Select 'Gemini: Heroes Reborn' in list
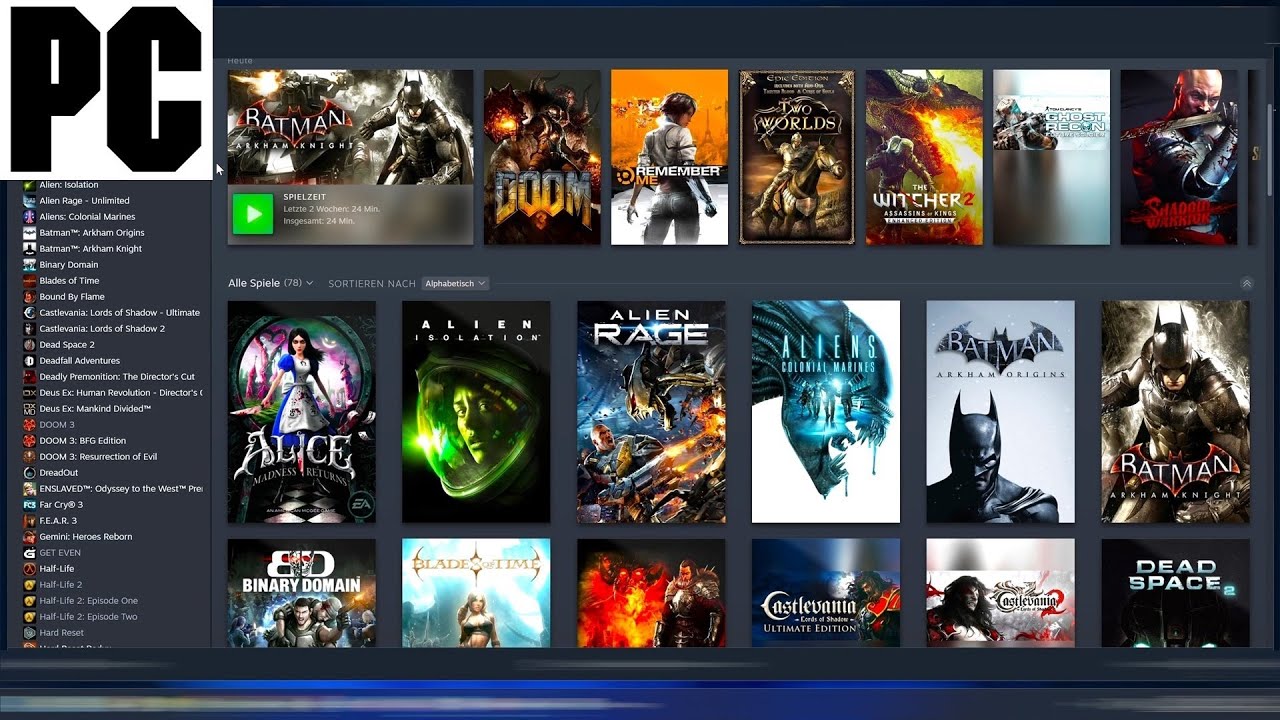 point(86,537)
